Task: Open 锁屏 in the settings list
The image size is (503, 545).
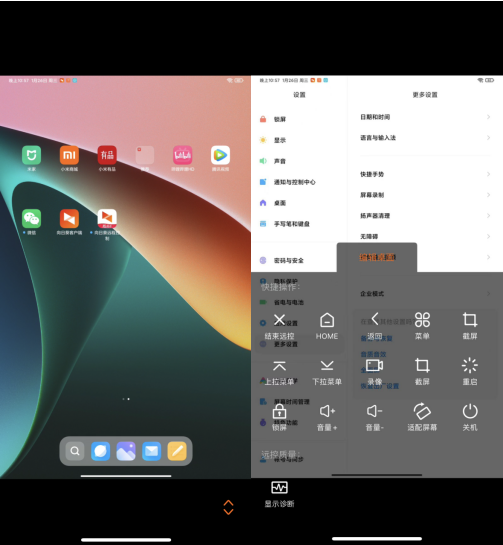Action: (x=299, y=119)
